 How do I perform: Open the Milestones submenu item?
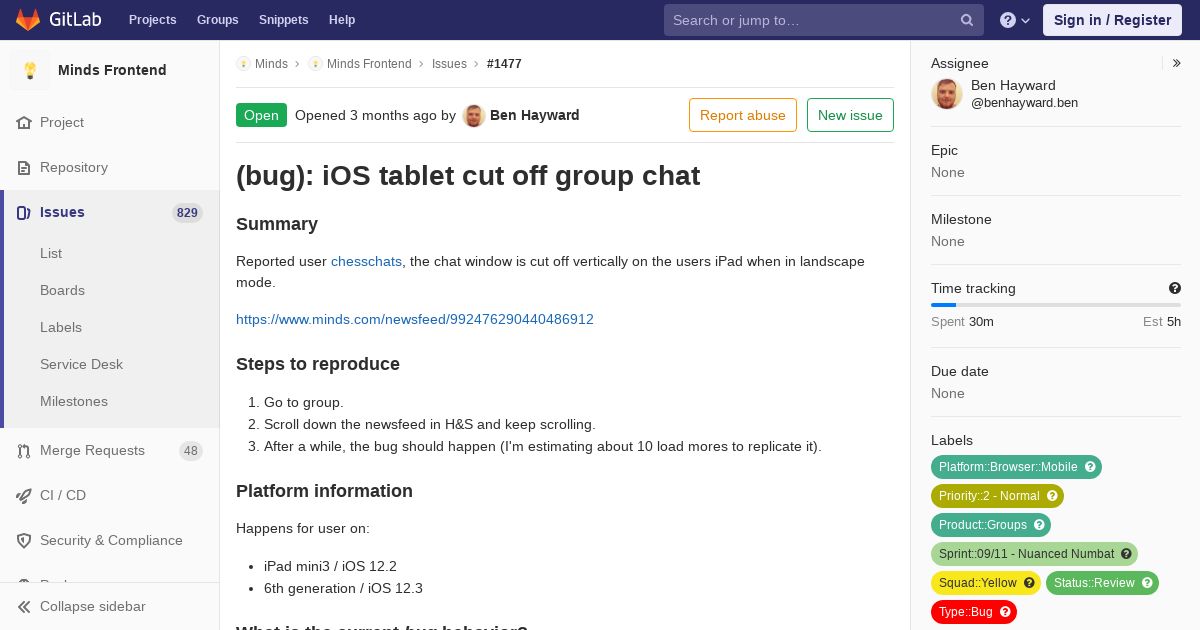coord(74,401)
